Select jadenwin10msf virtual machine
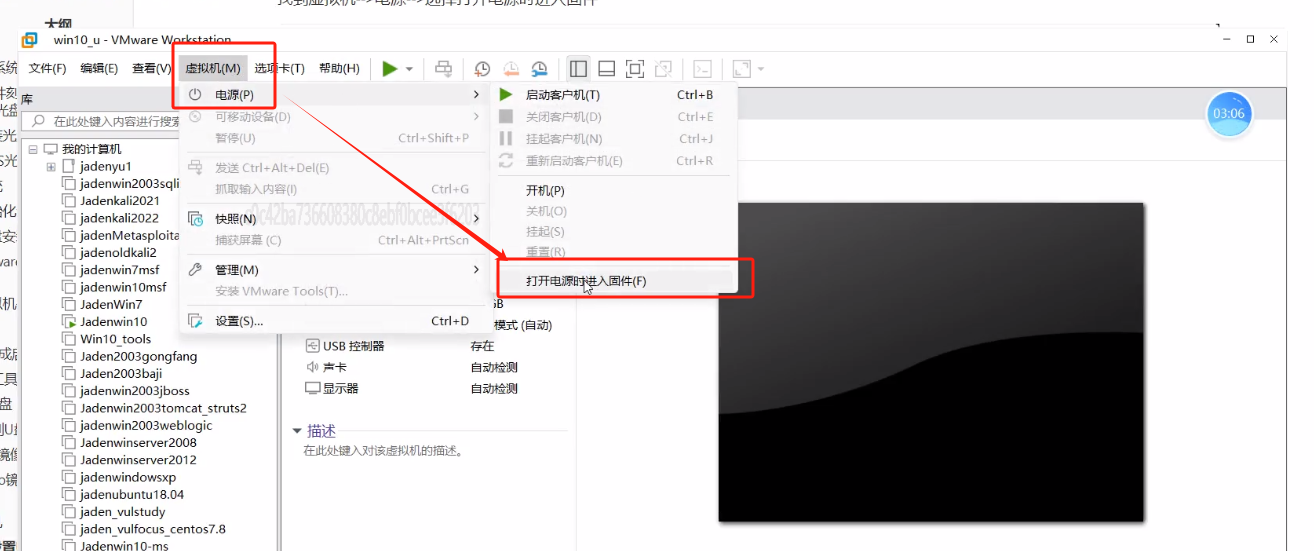The image size is (1314, 551). [x=123, y=287]
